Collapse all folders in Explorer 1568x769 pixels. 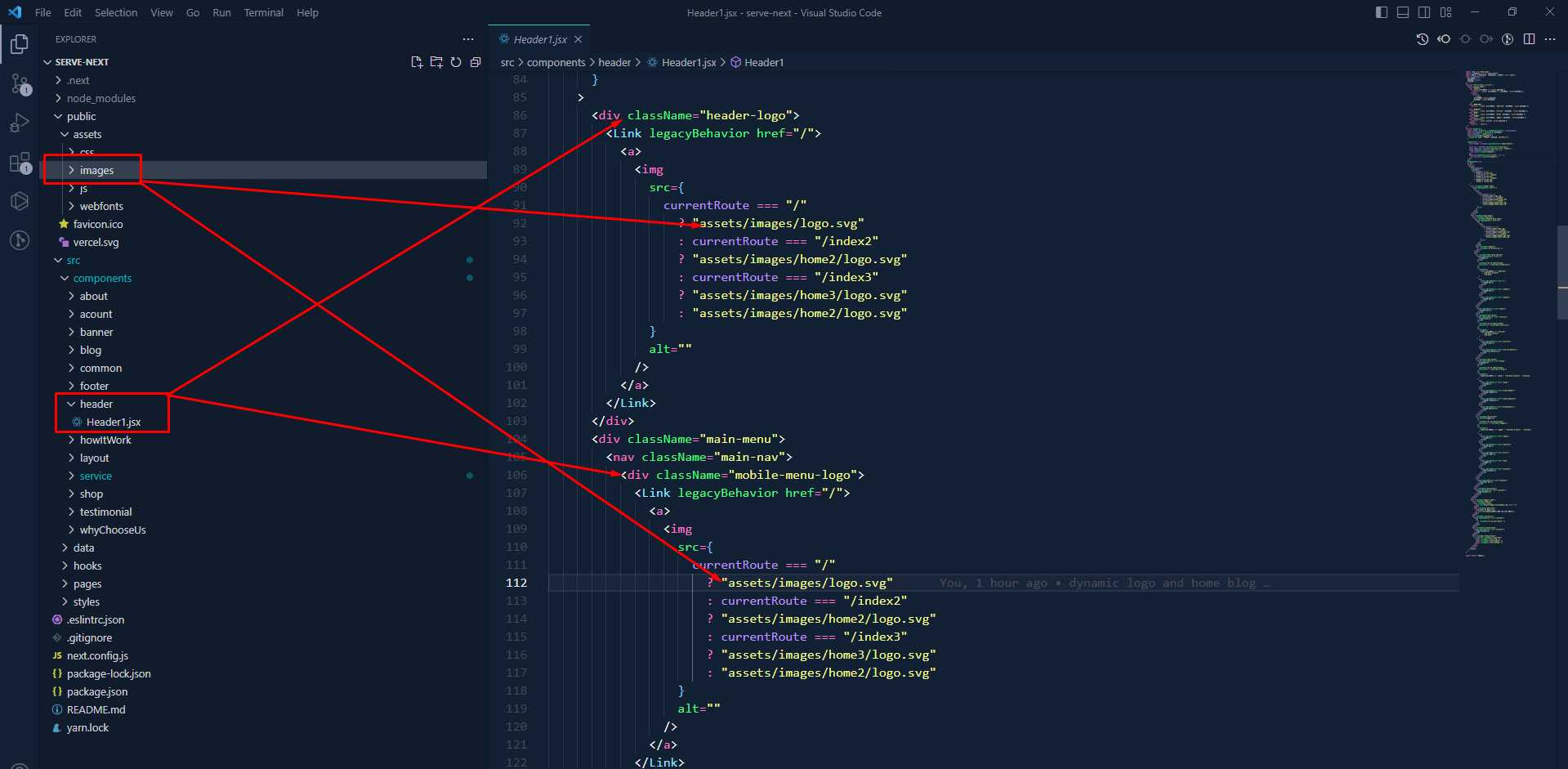[x=476, y=62]
